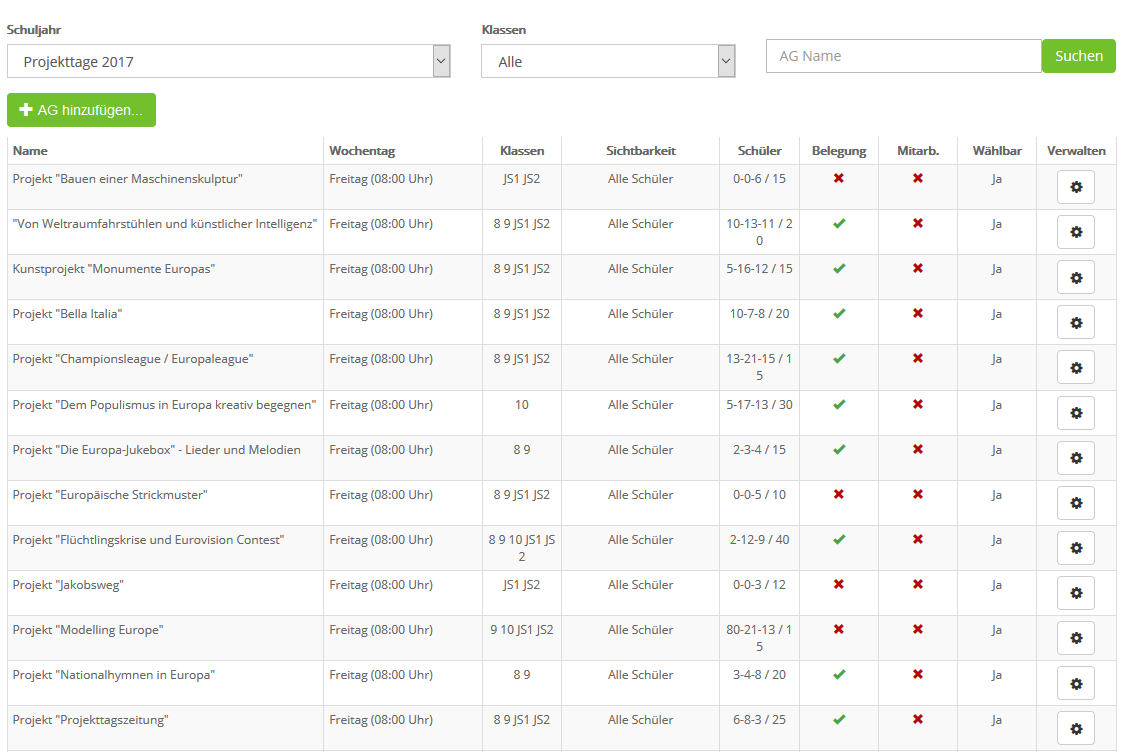The width and height of the screenshot is (1123, 752).
Task: Expand the Klassen dropdown showing "Alle"
Action: [x=608, y=61]
